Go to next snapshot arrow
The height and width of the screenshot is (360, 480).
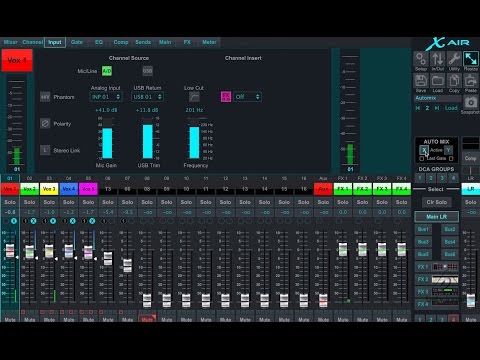pyautogui.click(x=437, y=108)
